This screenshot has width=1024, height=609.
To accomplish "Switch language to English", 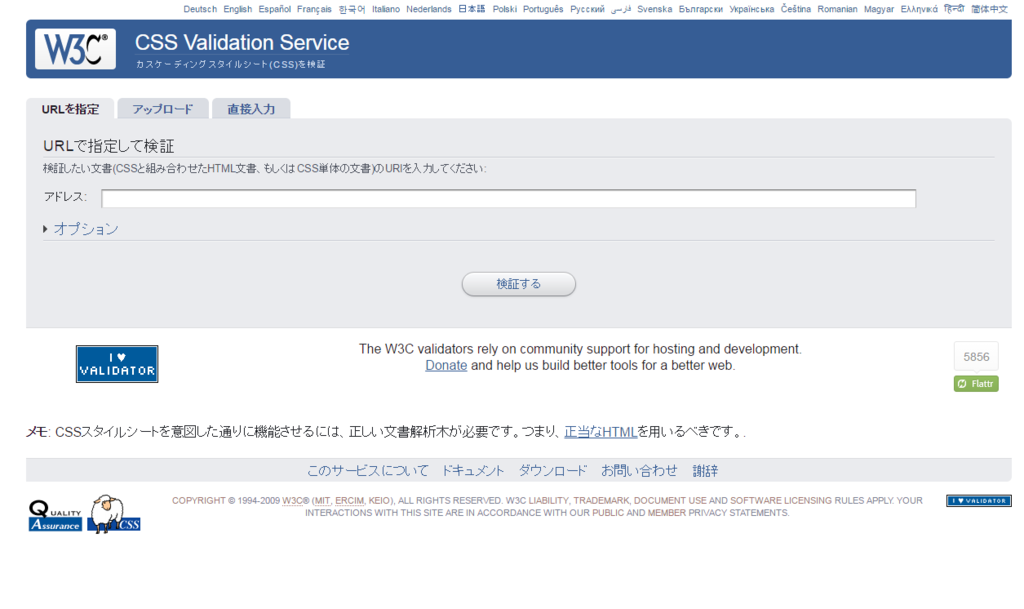I will point(237,9).
